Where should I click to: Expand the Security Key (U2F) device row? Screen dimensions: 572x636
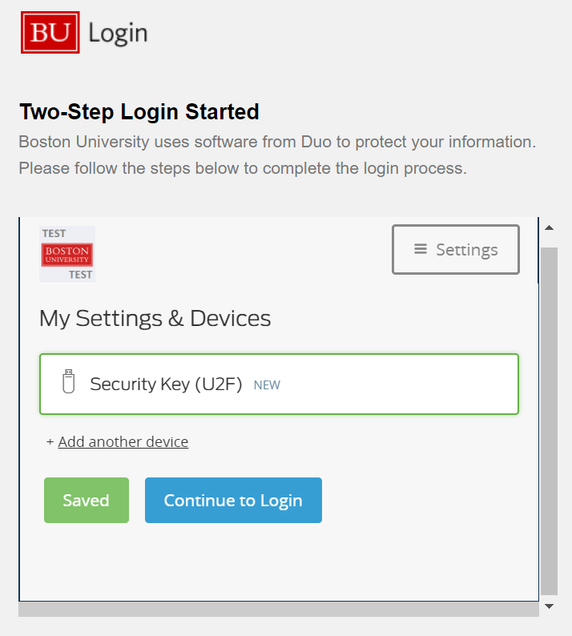click(279, 384)
